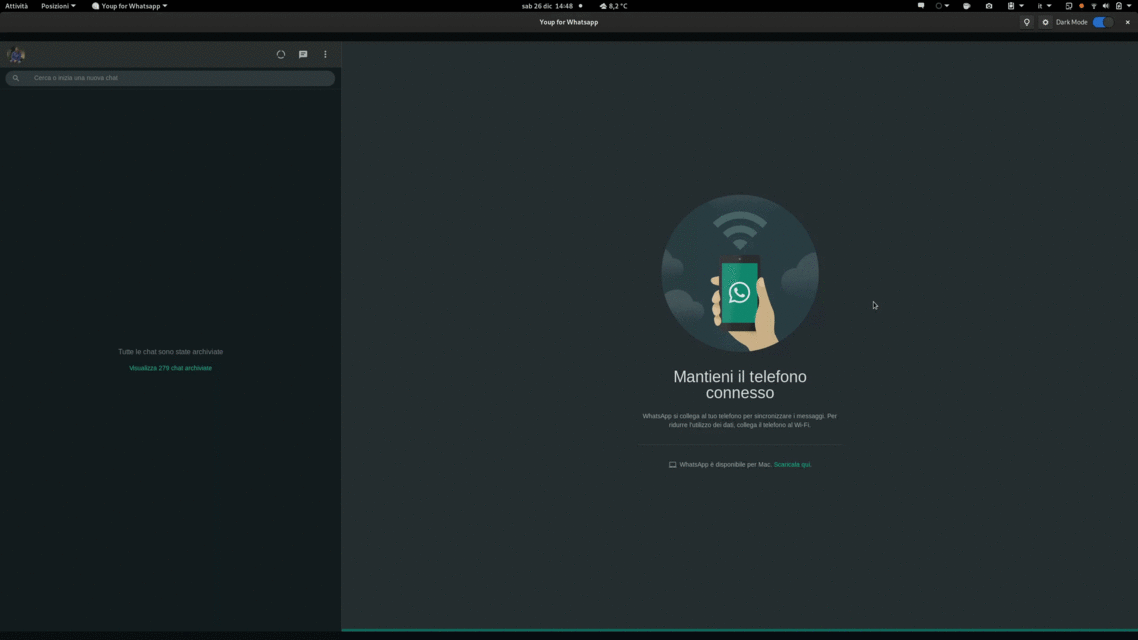
Task: Toggle the Dark Mode switch
Action: coord(1102,22)
